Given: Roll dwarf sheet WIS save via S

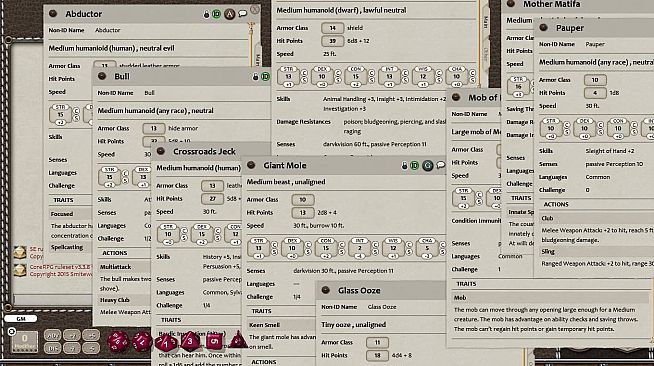Looking at the screenshot, I should click(x=439, y=80).
